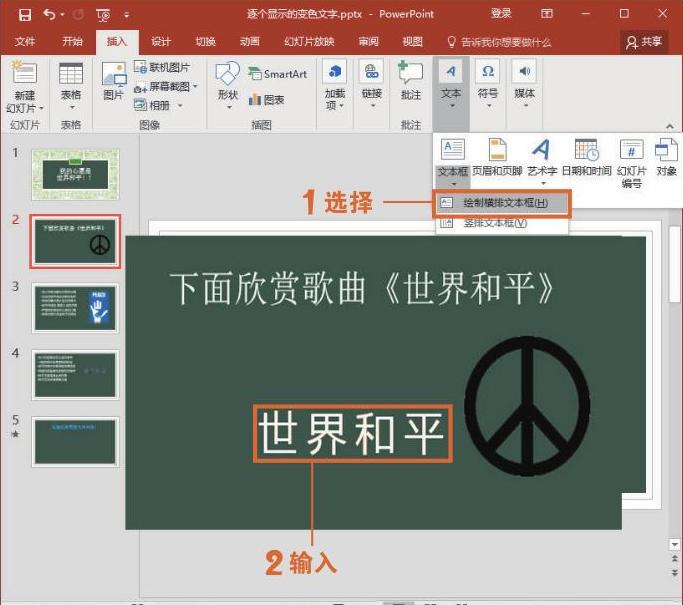This screenshot has width=683, height=605.
Task: Choose 绘制横排文本框(H) menu entry
Action: coord(501,203)
